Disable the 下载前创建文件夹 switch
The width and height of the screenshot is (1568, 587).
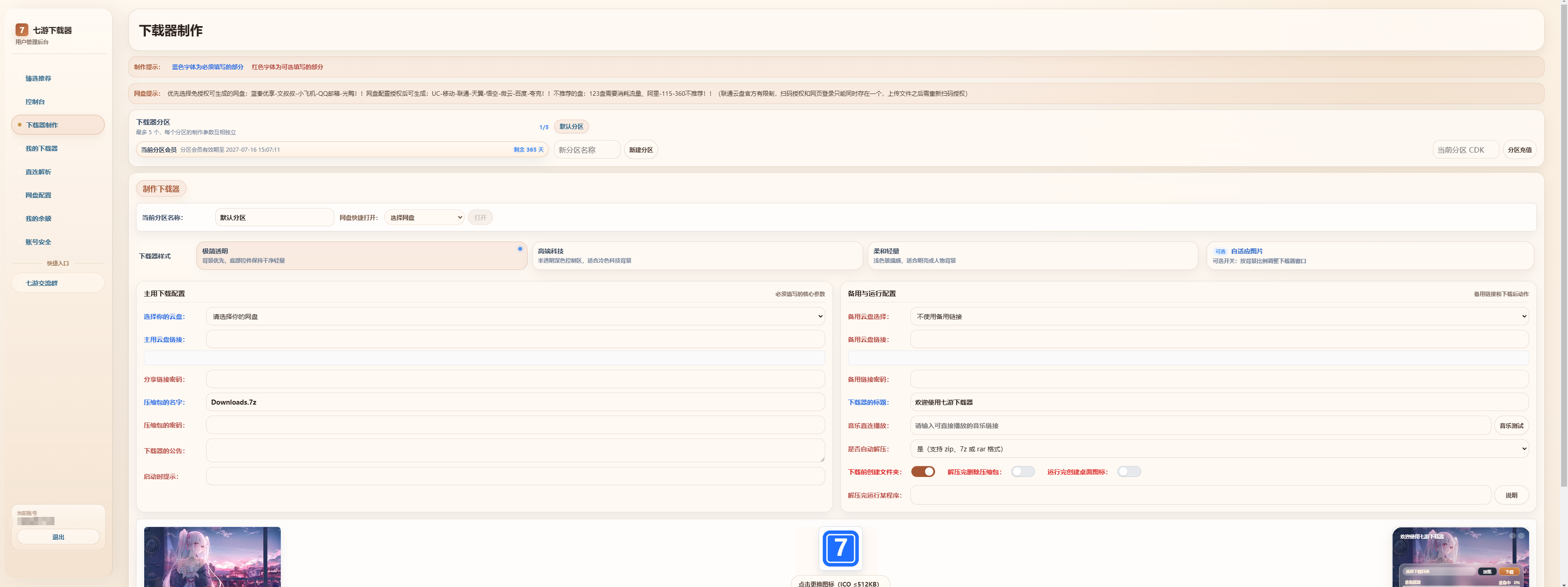923,472
